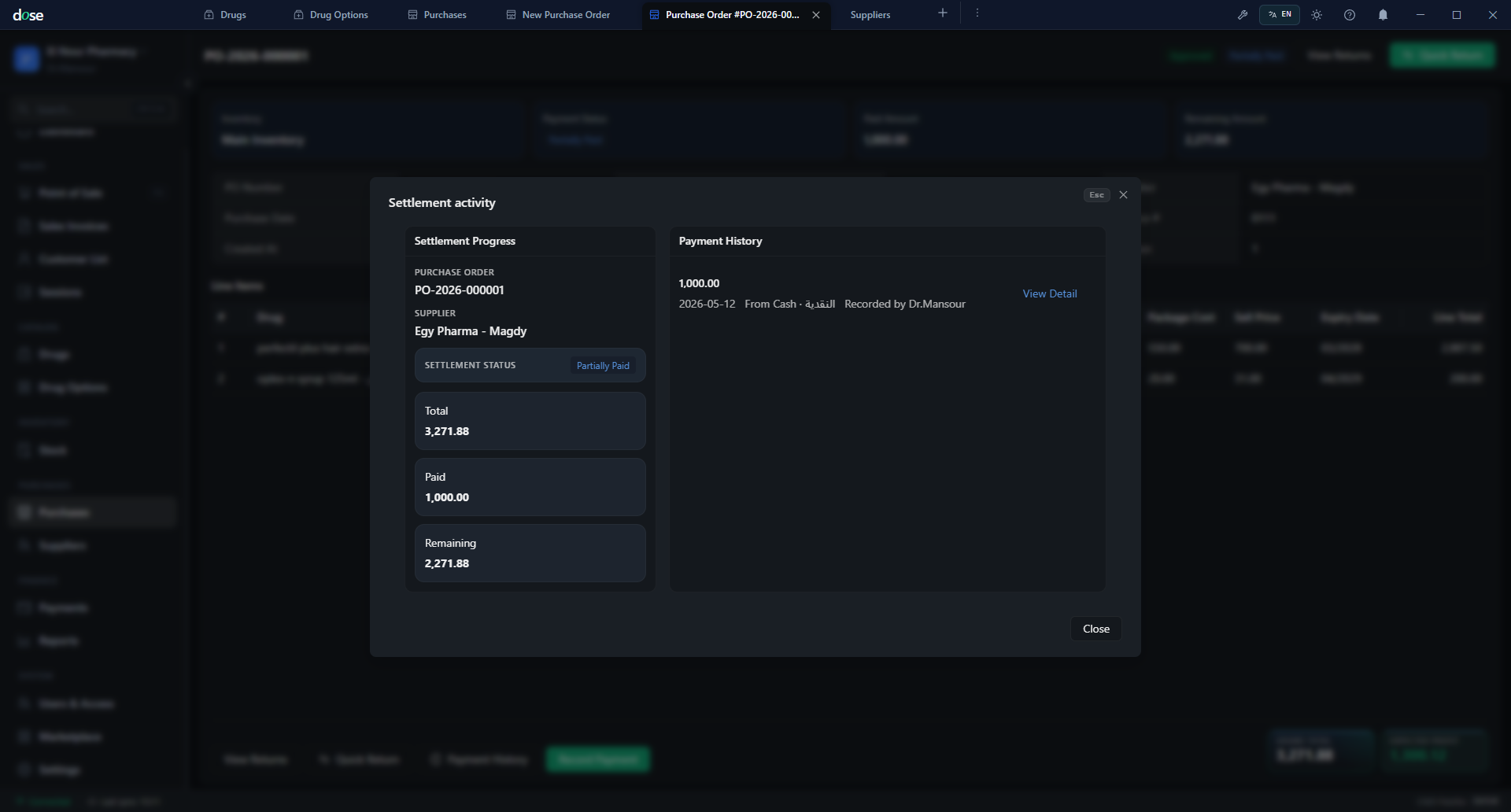Switch the language using the EN button

click(1280, 15)
